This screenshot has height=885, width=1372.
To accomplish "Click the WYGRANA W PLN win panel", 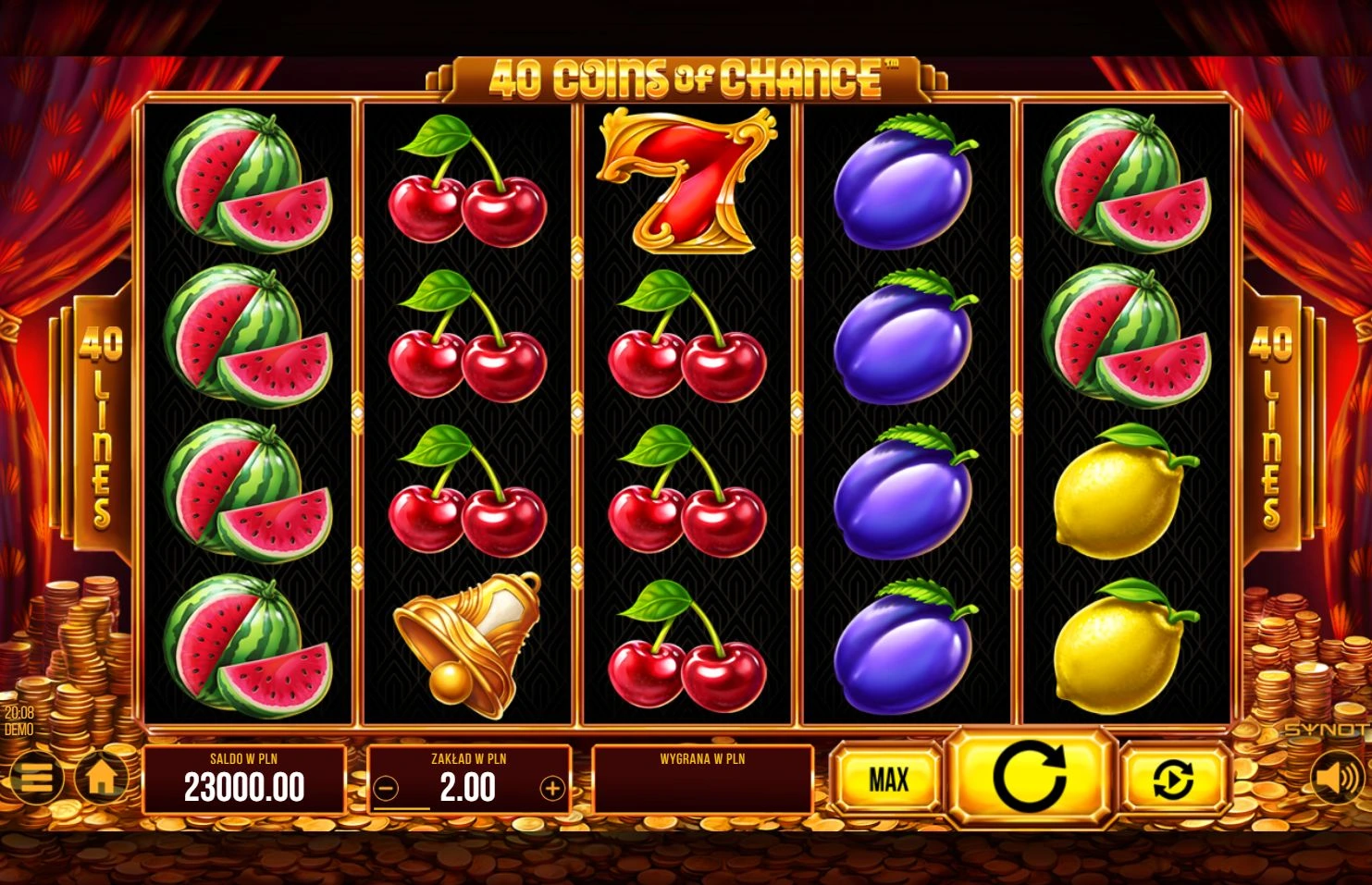I will point(703,780).
